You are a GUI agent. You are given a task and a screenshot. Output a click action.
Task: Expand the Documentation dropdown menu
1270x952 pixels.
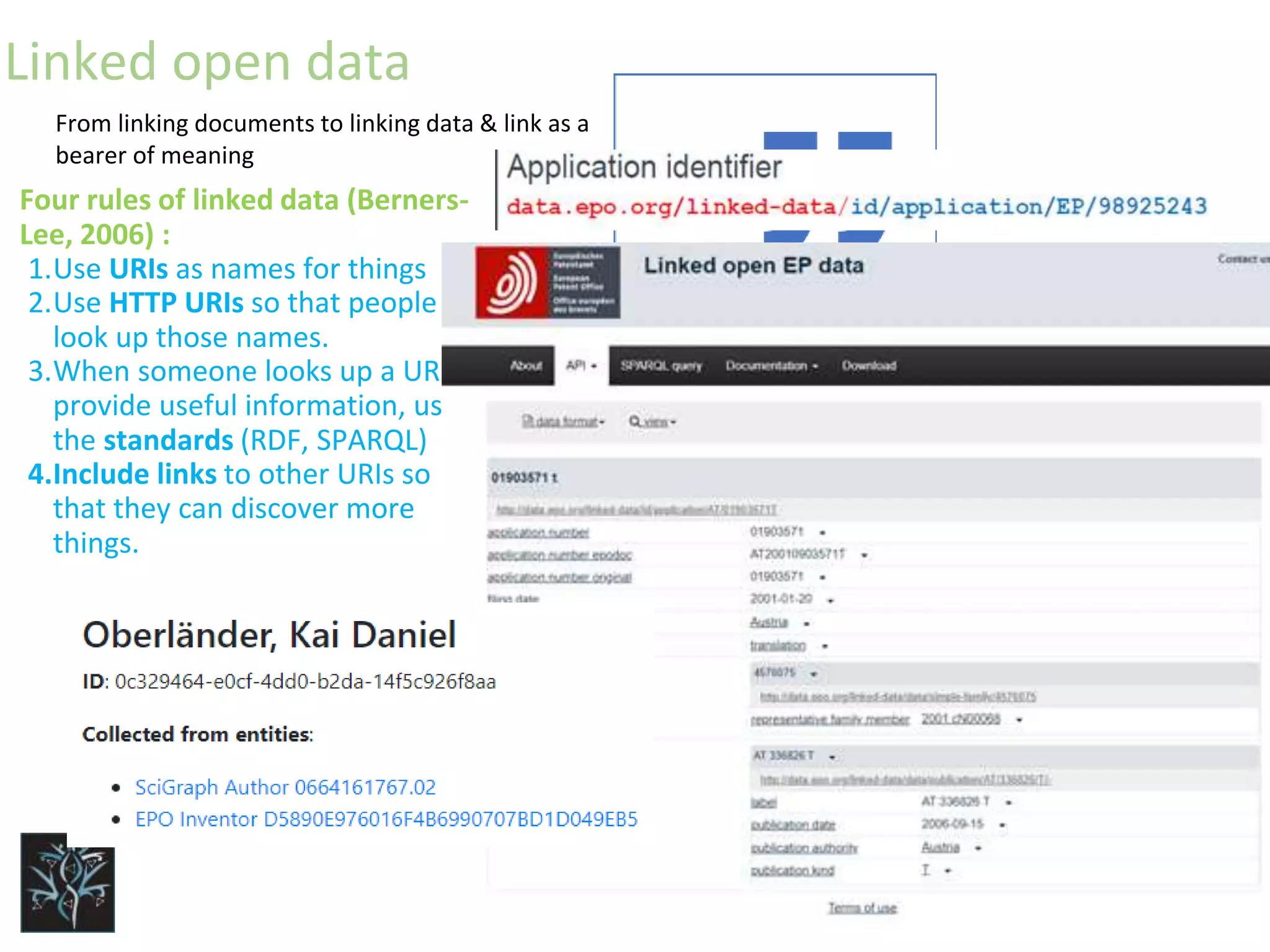[x=772, y=366]
